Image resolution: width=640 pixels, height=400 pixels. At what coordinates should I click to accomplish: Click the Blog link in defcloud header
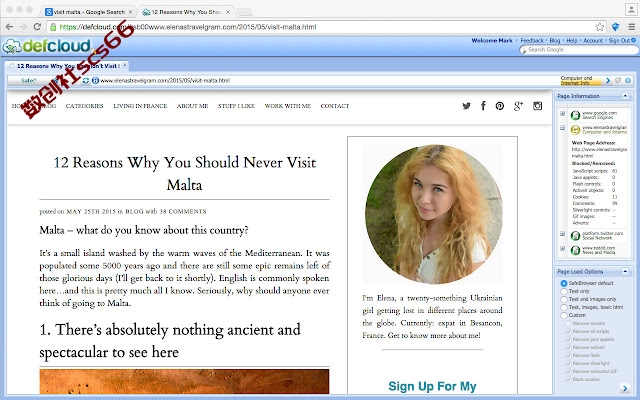pyautogui.click(x=555, y=40)
